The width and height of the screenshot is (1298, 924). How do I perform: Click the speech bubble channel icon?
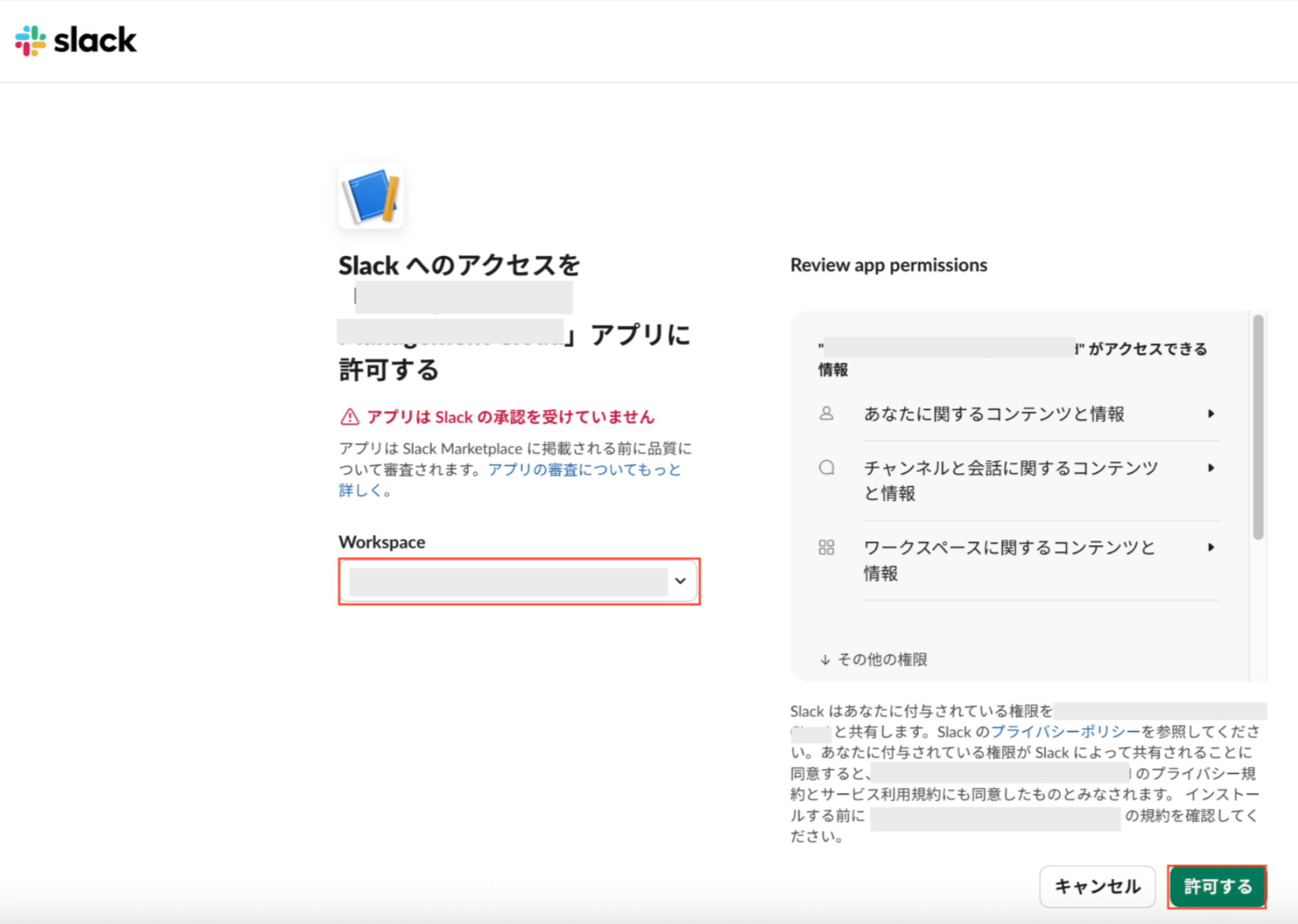click(826, 468)
